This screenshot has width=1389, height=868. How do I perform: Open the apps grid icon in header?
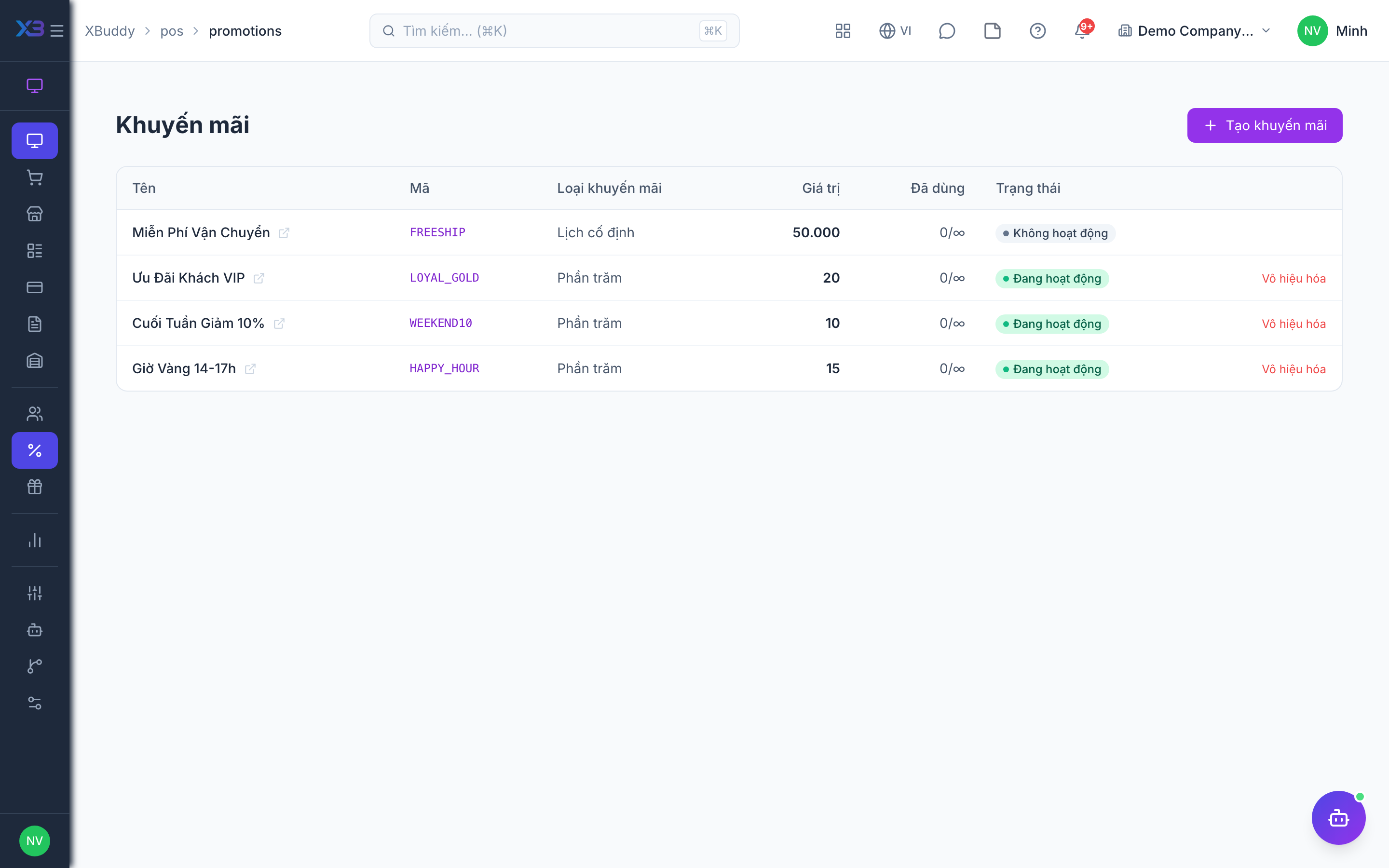[843, 30]
